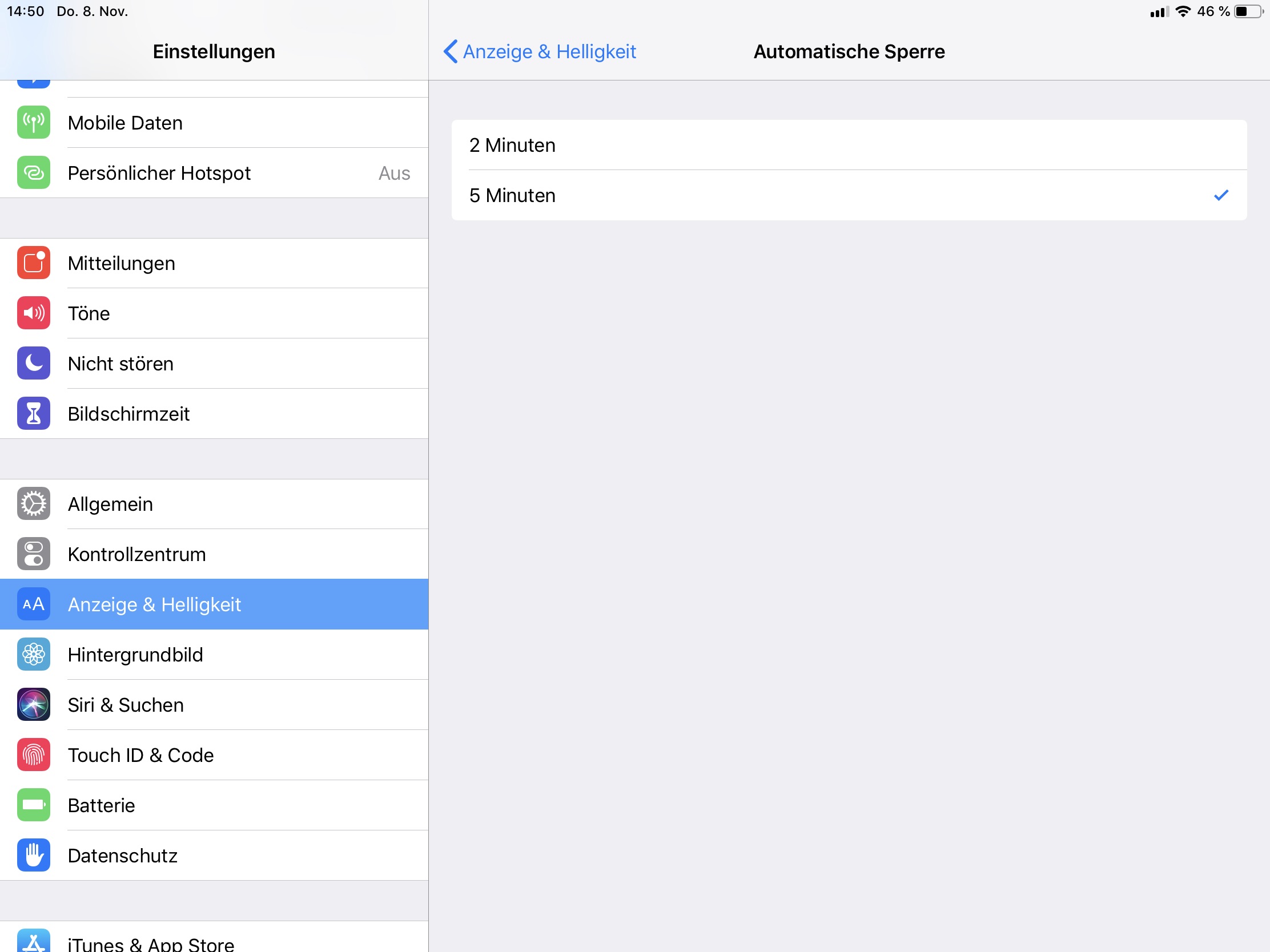Click the Persönlicher Hotspot chain-link icon

tap(33, 173)
